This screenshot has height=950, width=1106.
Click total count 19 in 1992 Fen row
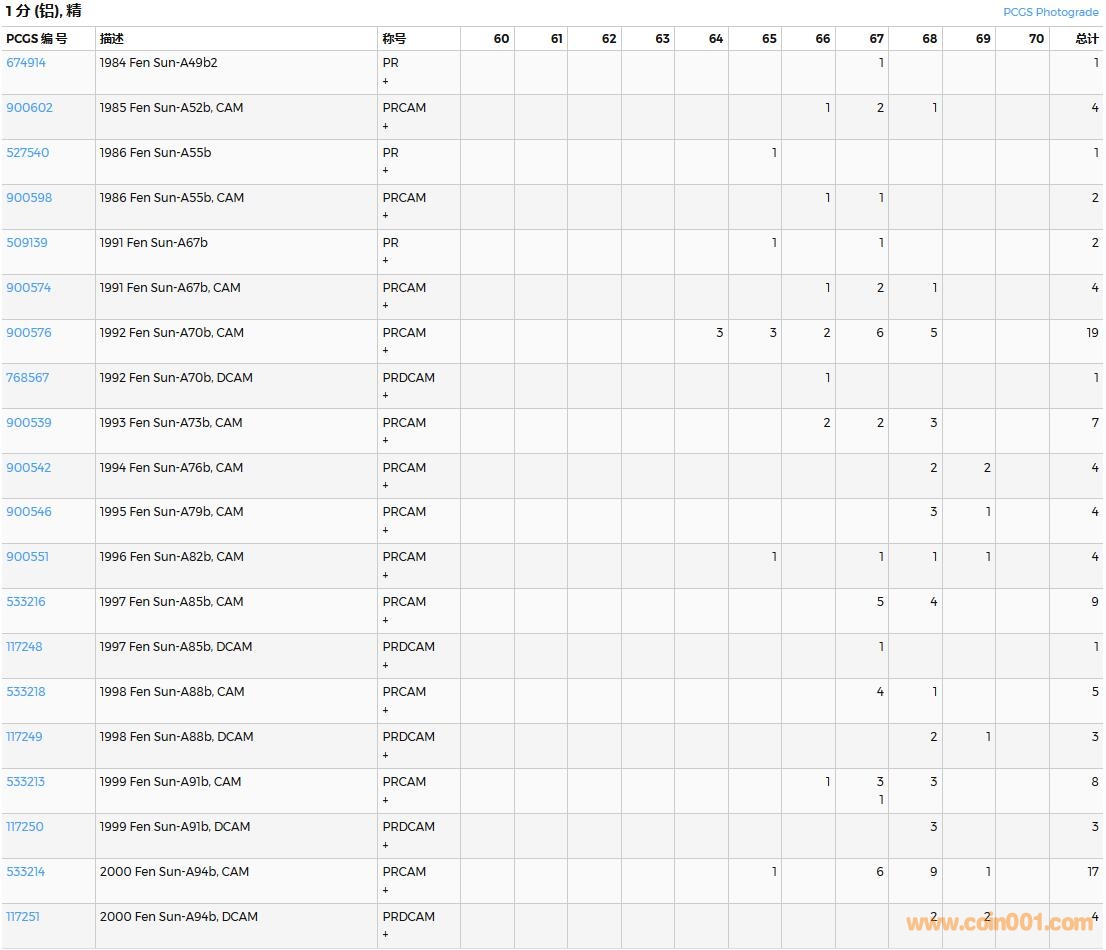[x=1092, y=333]
